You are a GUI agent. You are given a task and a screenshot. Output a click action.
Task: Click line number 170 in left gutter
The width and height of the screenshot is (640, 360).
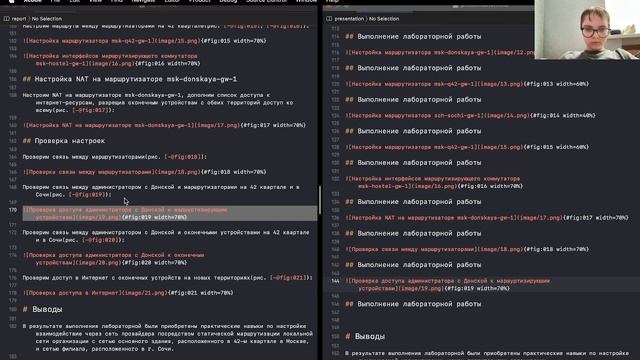point(13,210)
